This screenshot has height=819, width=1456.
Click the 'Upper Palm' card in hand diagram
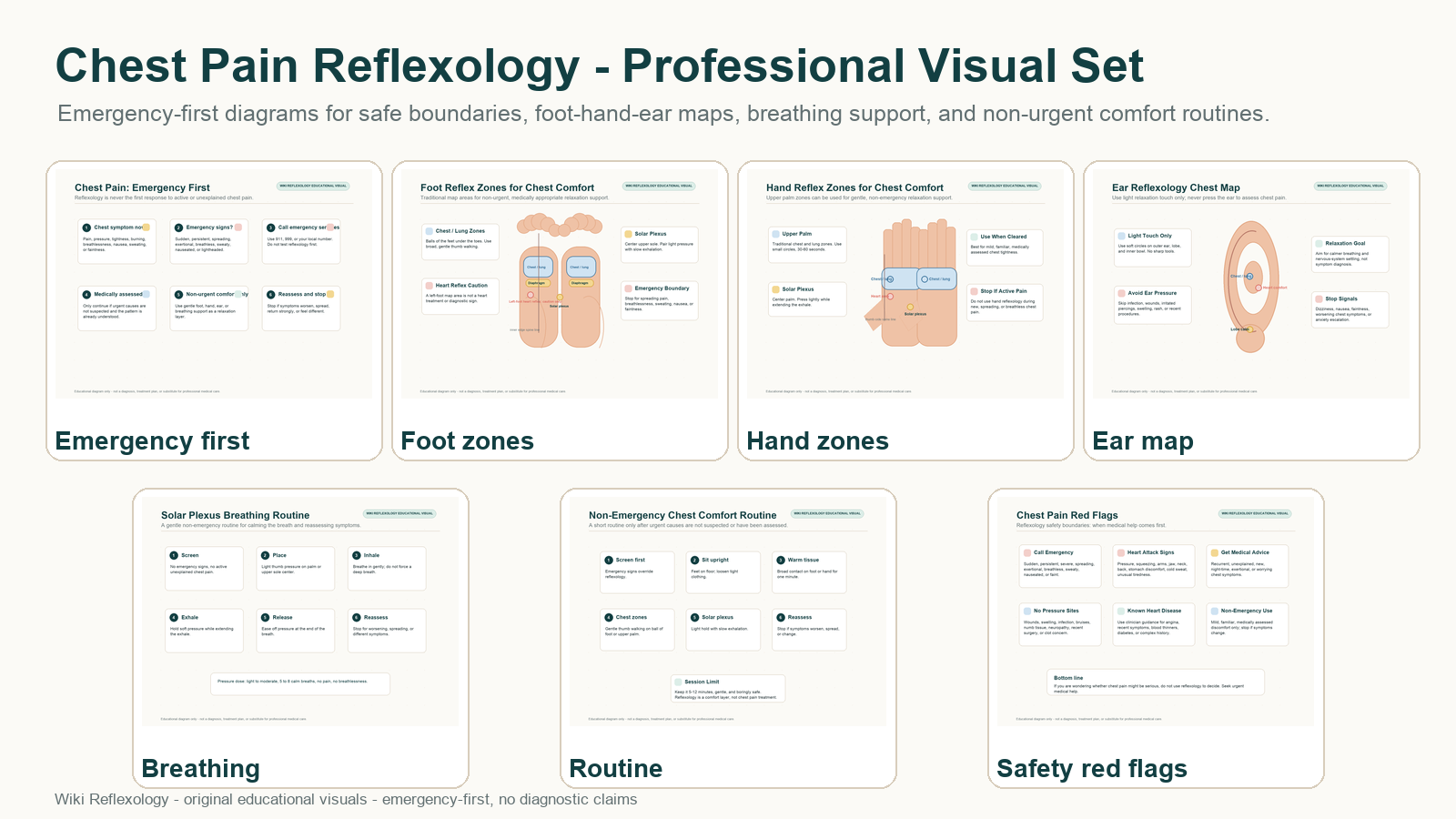click(x=808, y=245)
